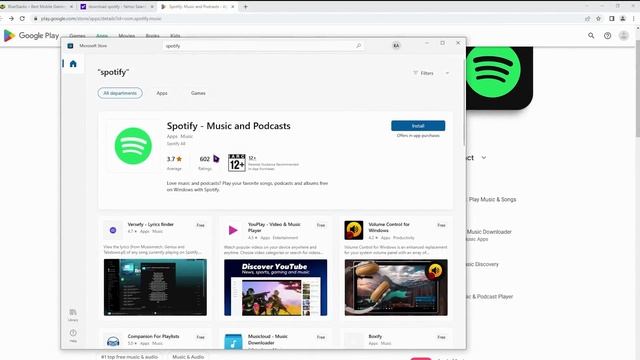Open the Movies tab on Google Play
The image size is (640, 360).
(x=127, y=36)
